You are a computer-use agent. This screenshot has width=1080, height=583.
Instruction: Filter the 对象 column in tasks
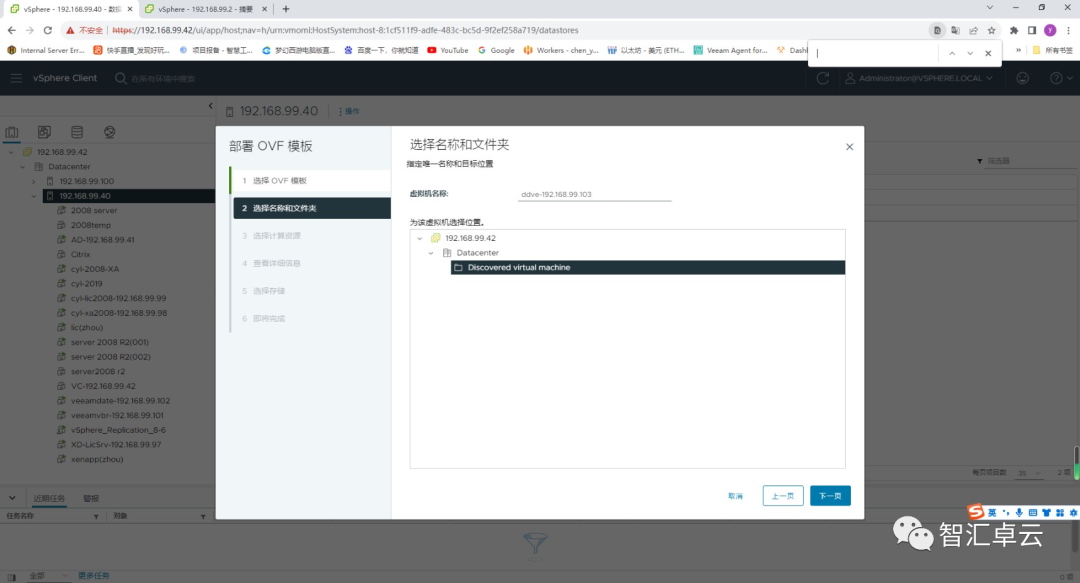coord(203,516)
